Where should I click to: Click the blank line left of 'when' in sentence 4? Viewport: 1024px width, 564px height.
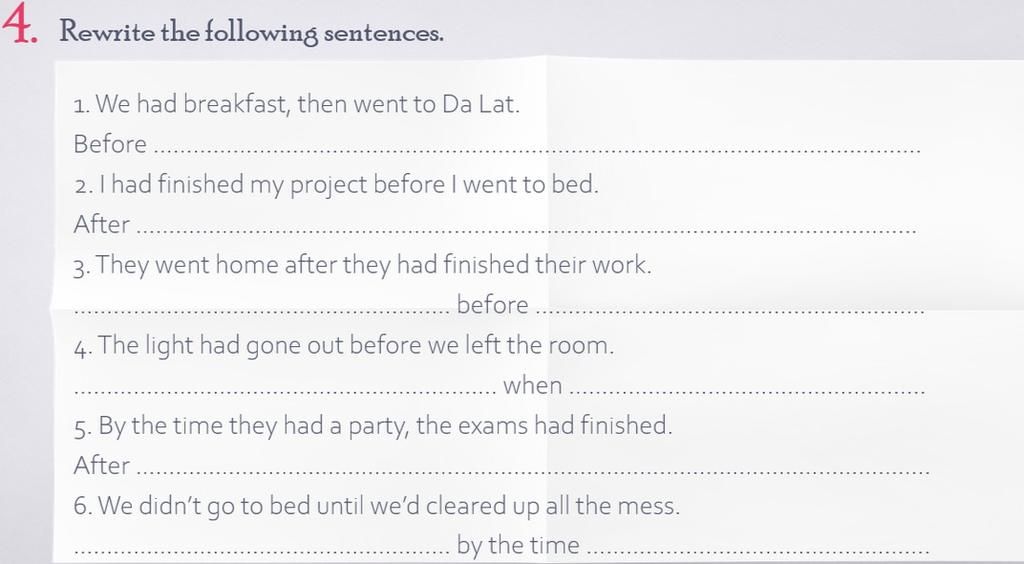pyautogui.click(x=285, y=392)
